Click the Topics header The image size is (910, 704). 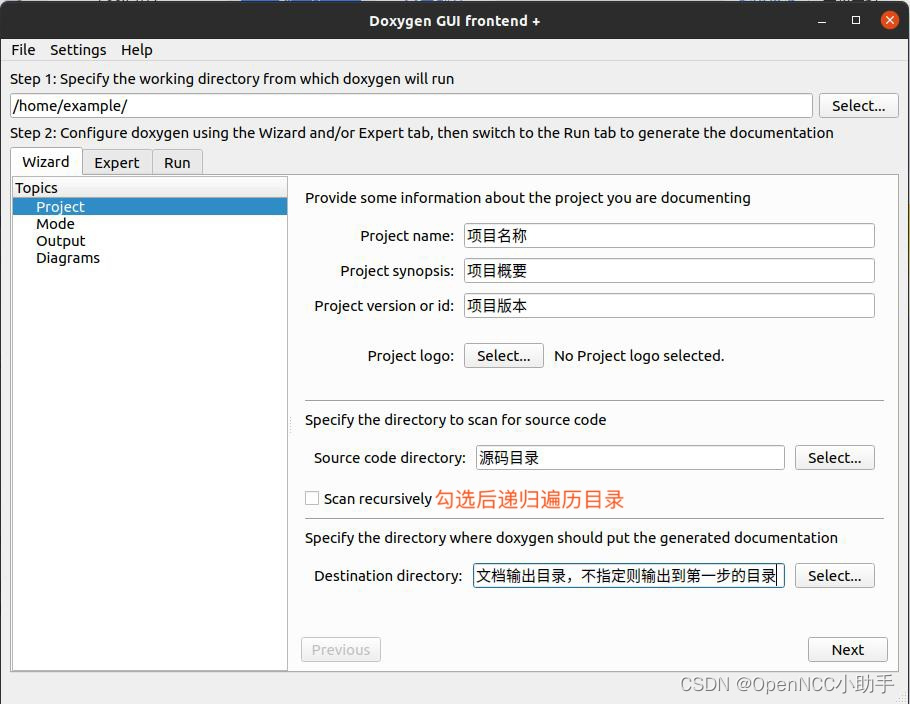(x=150, y=187)
